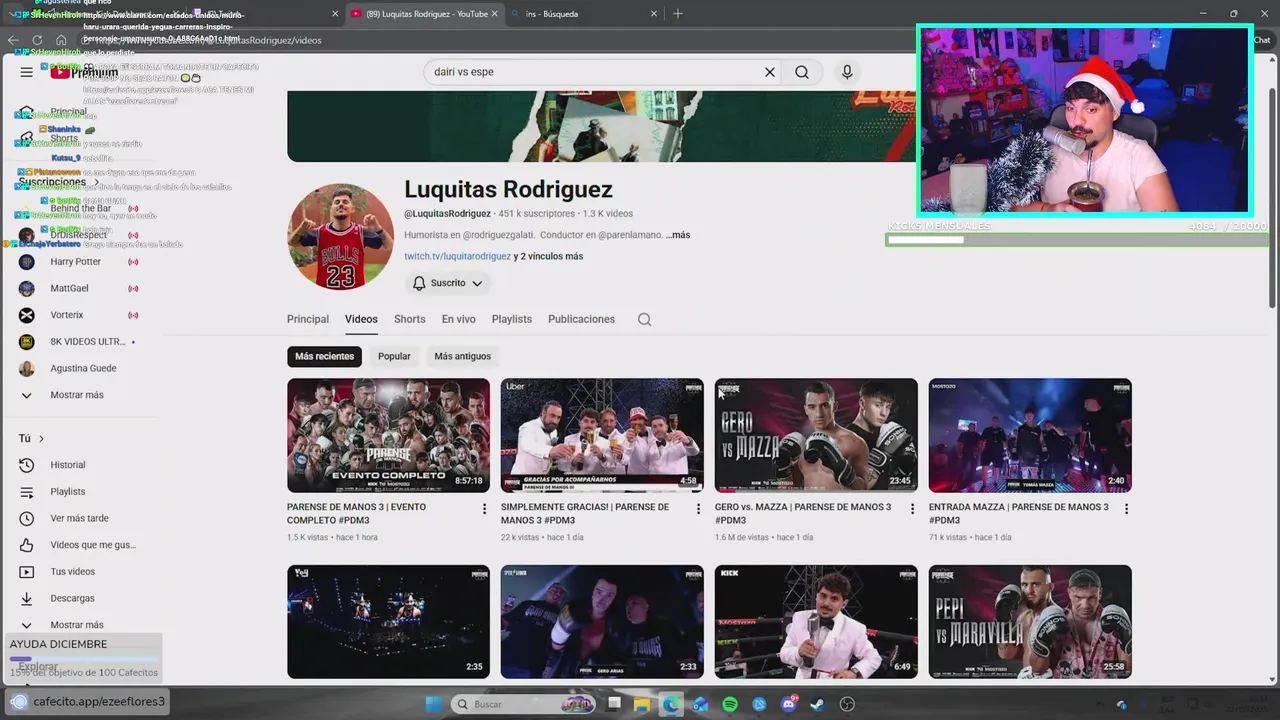This screenshot has height=720, width=1280.
Task: Open the ENTRADA MAZZA 2:40 thumbnail
Action: click(x=1030, y=435)
